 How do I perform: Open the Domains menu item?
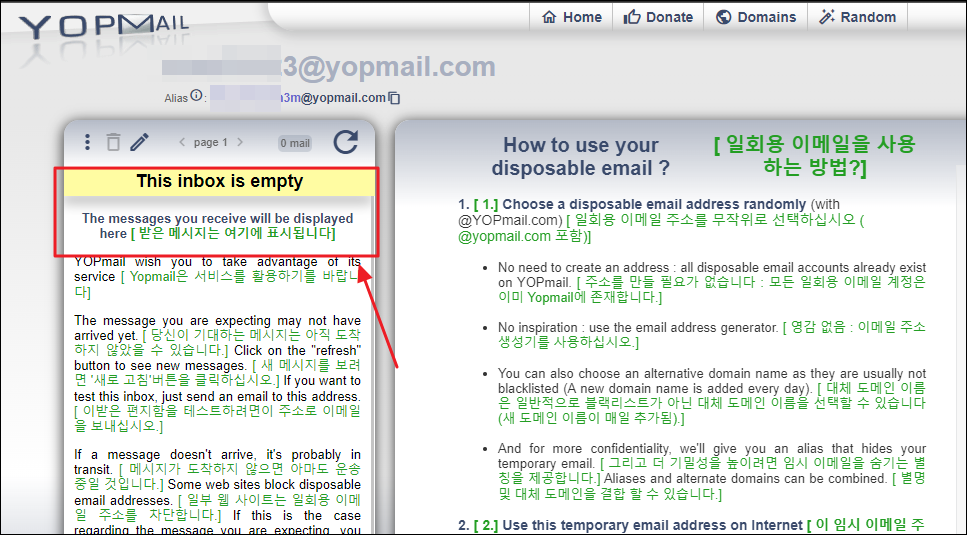pos(755,17)
